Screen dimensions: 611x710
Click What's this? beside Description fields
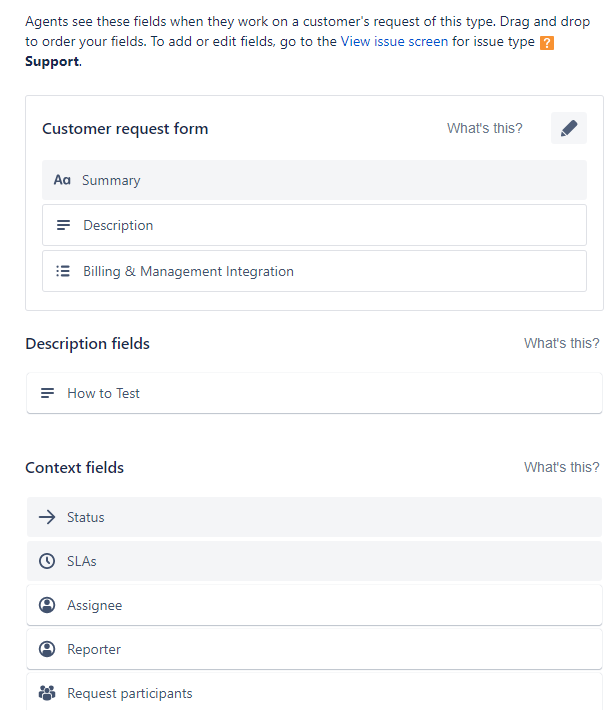click(561, 343)
